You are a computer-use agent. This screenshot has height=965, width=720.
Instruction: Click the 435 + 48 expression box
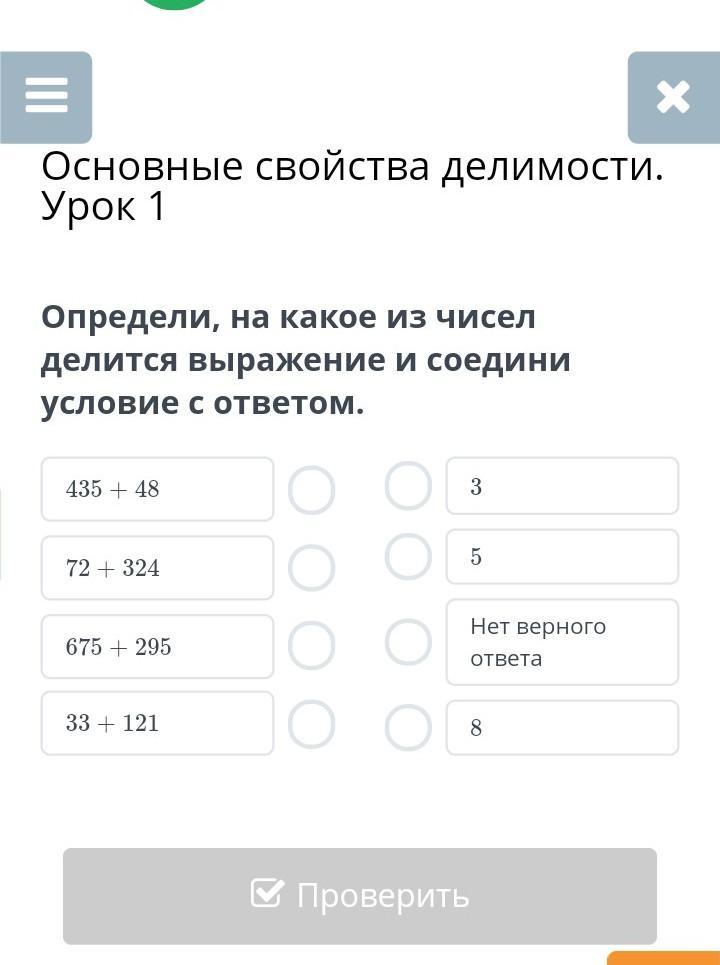(x=158, y=489)
